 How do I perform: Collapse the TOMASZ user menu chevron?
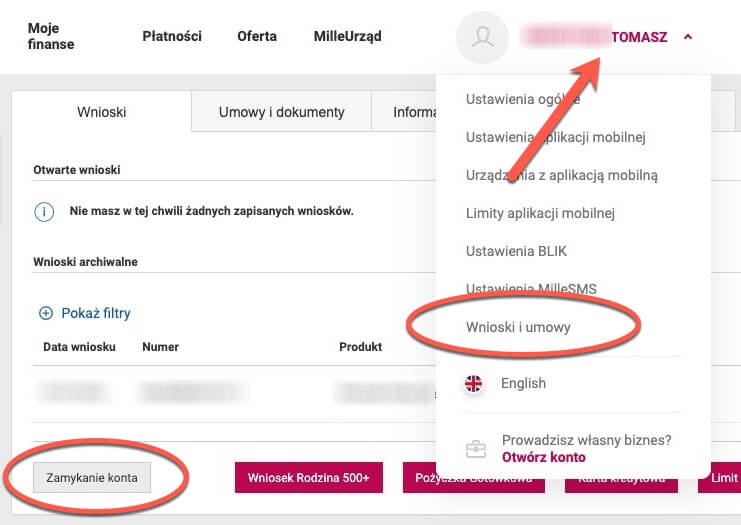tap(688, 37)
